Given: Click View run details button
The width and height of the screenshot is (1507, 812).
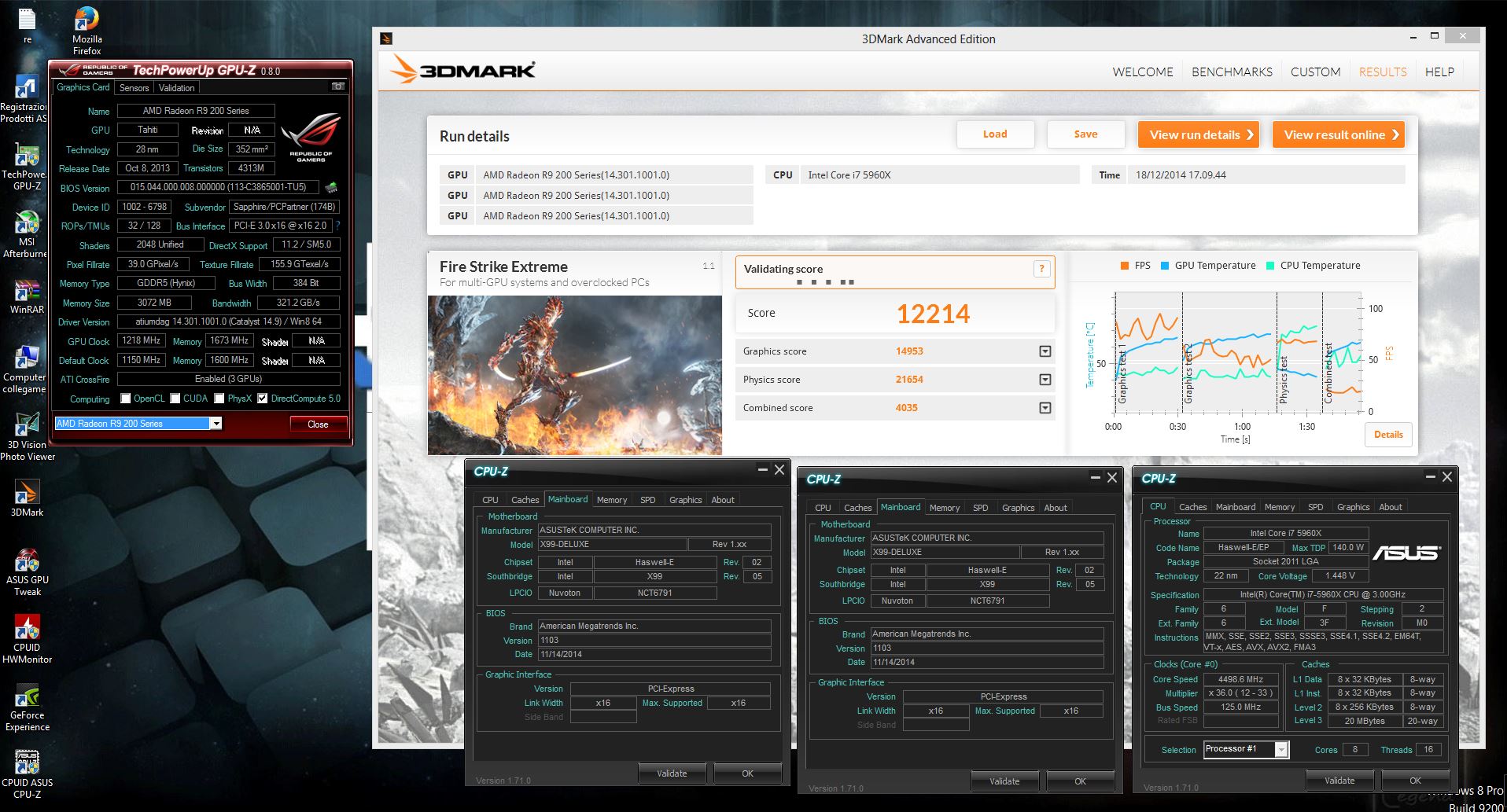Looking at the screenshot, I should pyautogui.click(x=1199, y=134).
